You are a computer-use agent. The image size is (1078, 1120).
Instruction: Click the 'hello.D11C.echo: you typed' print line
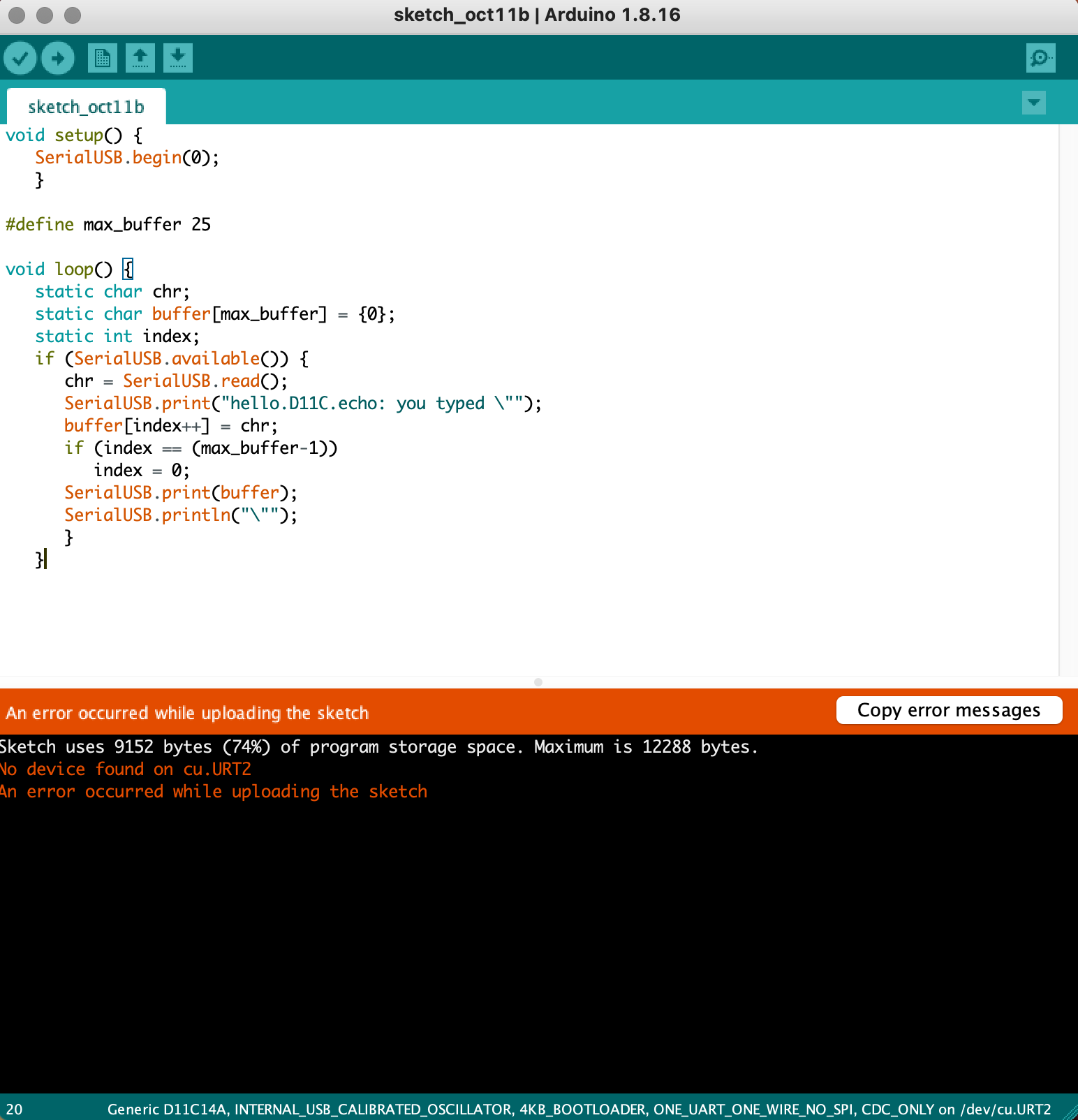point(303,403)
